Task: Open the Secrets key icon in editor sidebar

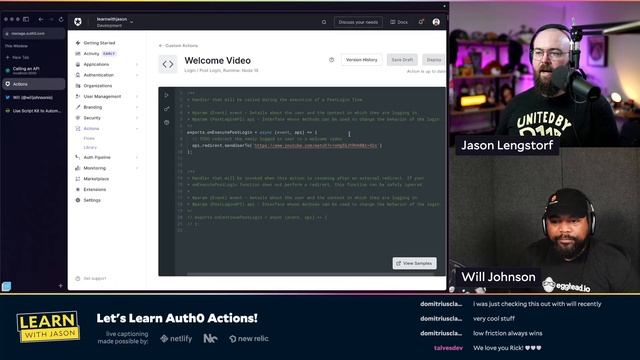Action: [x=167, y=109]
